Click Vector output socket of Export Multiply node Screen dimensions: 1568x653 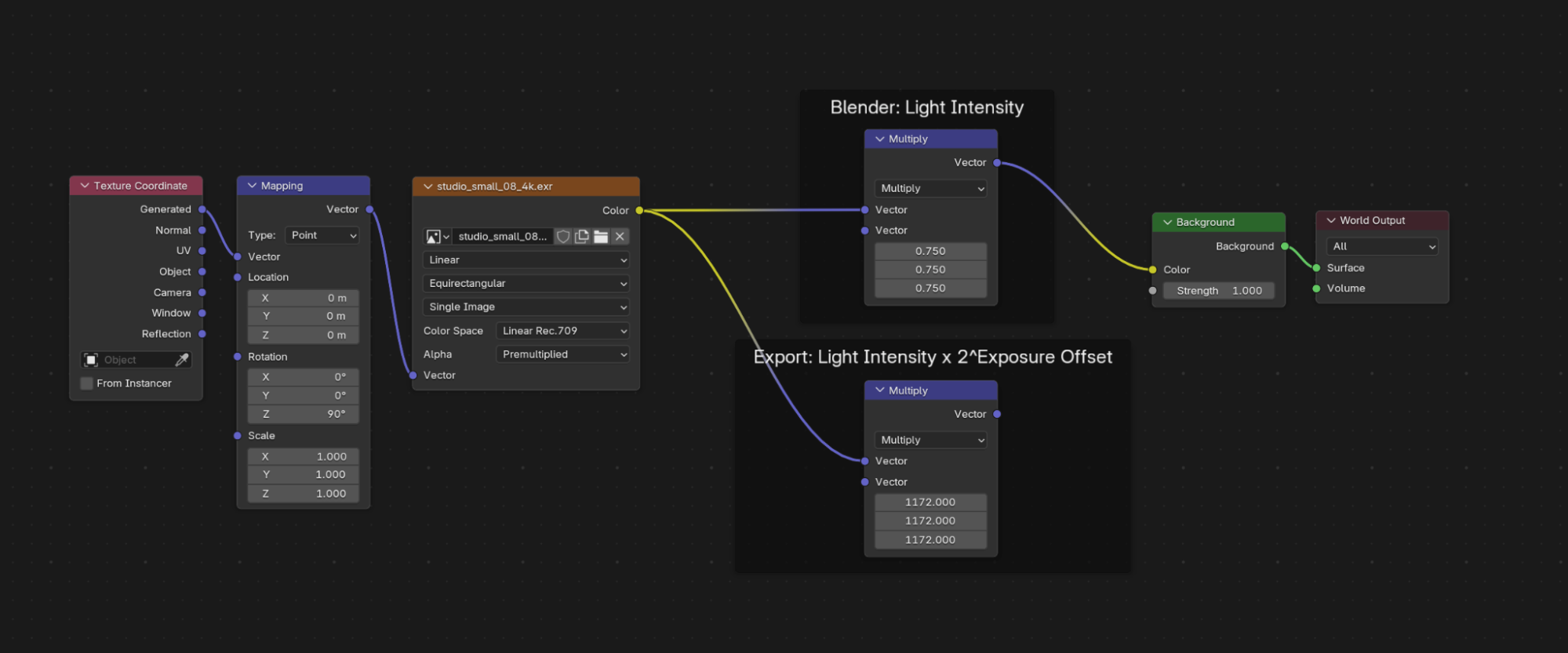click(x=997, y=414)
